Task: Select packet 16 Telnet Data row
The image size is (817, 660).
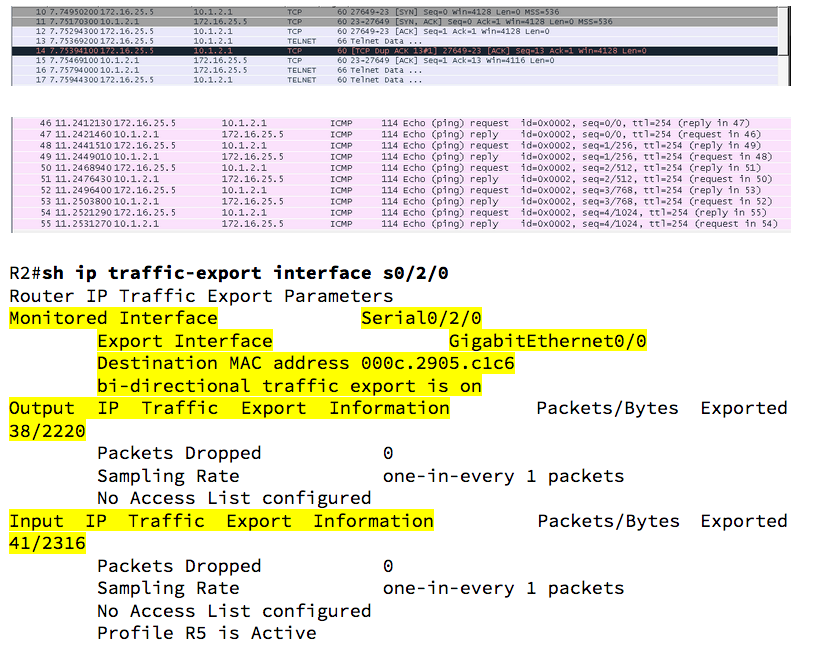Action: (394, 70)
